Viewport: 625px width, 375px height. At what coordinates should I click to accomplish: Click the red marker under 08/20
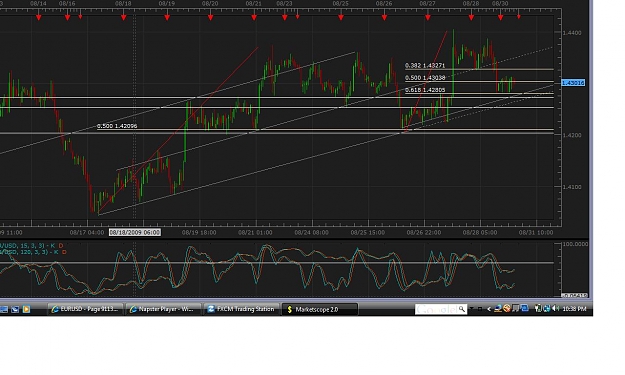pos(210,18)
